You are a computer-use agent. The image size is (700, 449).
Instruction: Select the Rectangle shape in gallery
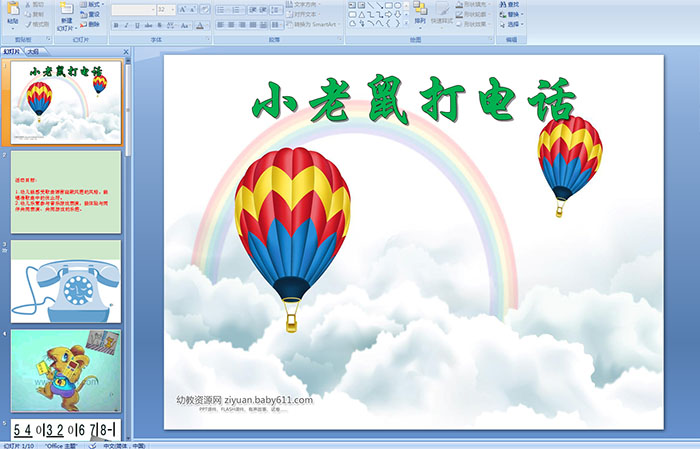[x=388, y=5]
